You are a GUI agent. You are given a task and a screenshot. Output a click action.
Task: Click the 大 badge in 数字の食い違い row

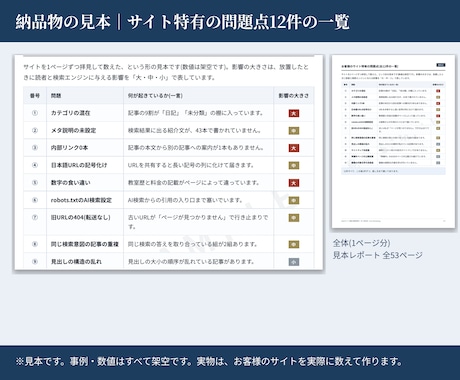click(x=294, y=183)
